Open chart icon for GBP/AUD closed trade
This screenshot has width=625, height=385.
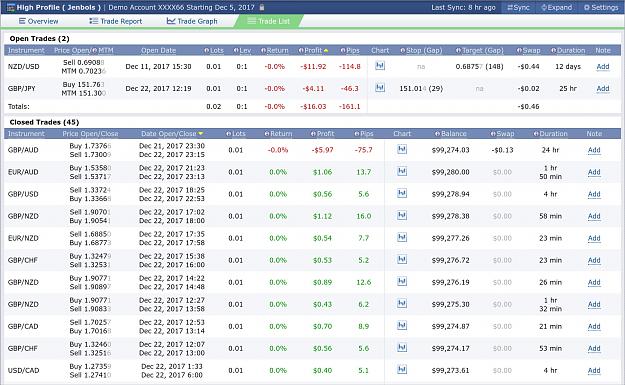pyautogui.click(x=402, y=149)
